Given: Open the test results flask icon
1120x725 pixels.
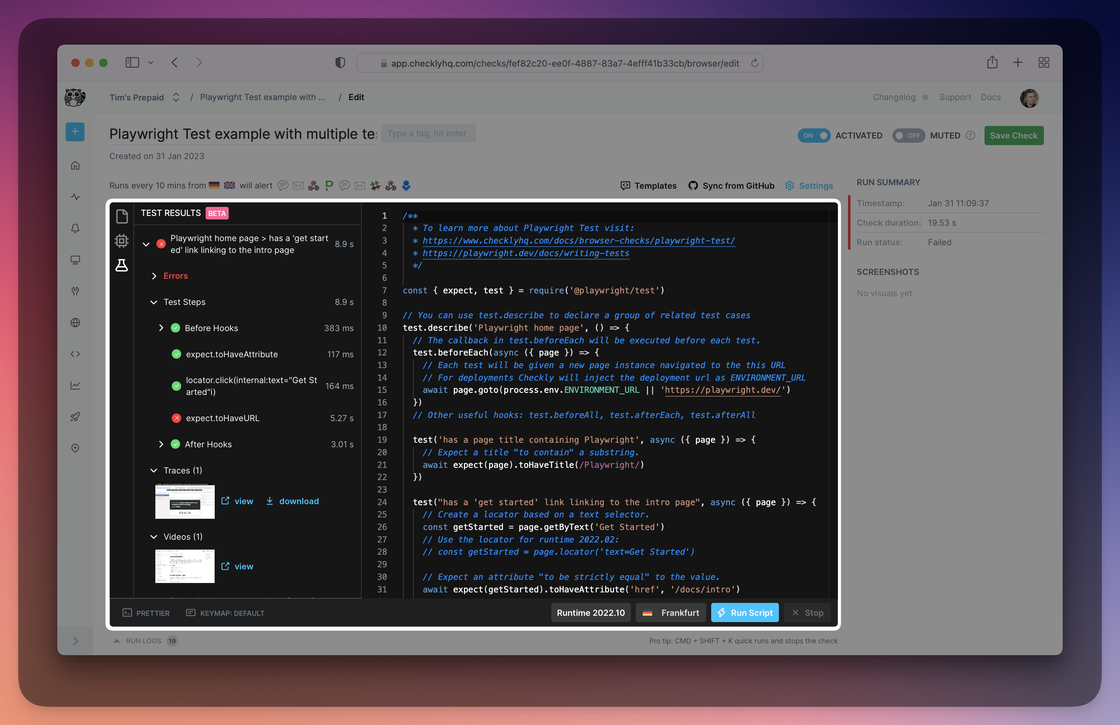Looking at the screenshot, I should [x=121, y=266].
